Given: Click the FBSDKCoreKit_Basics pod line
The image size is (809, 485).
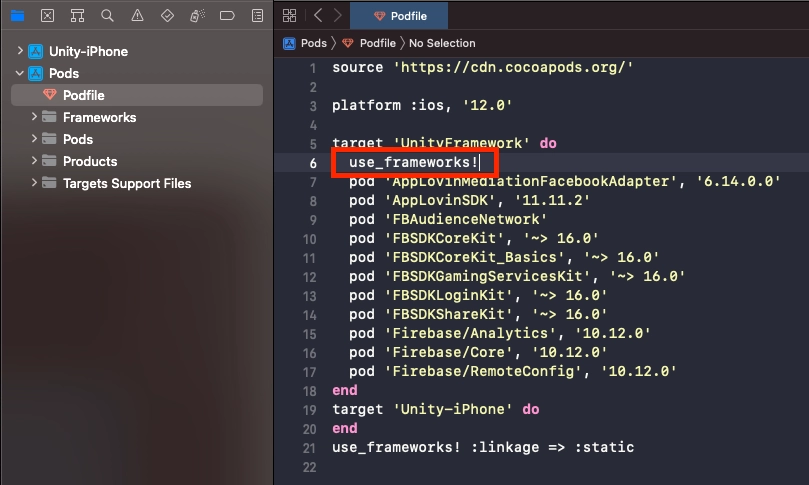Looking at the screenshot, I should click(504, 257).
